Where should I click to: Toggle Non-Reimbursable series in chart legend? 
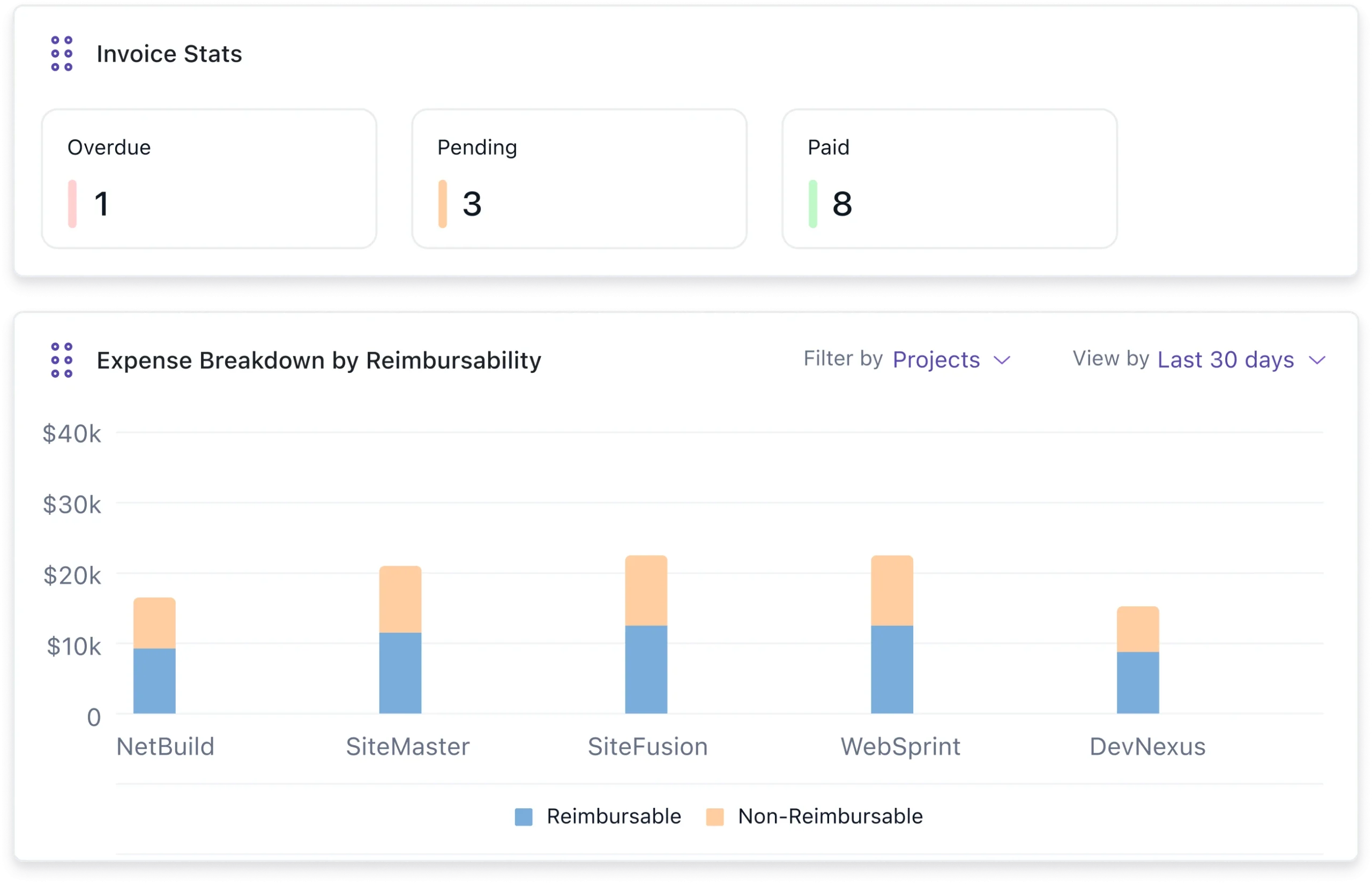[x=830, y=816]
